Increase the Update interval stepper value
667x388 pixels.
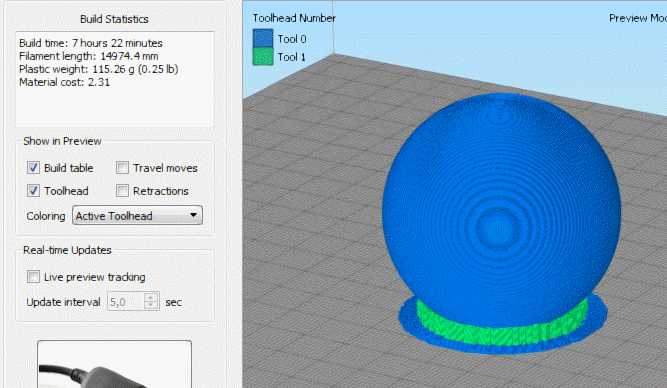151,297
